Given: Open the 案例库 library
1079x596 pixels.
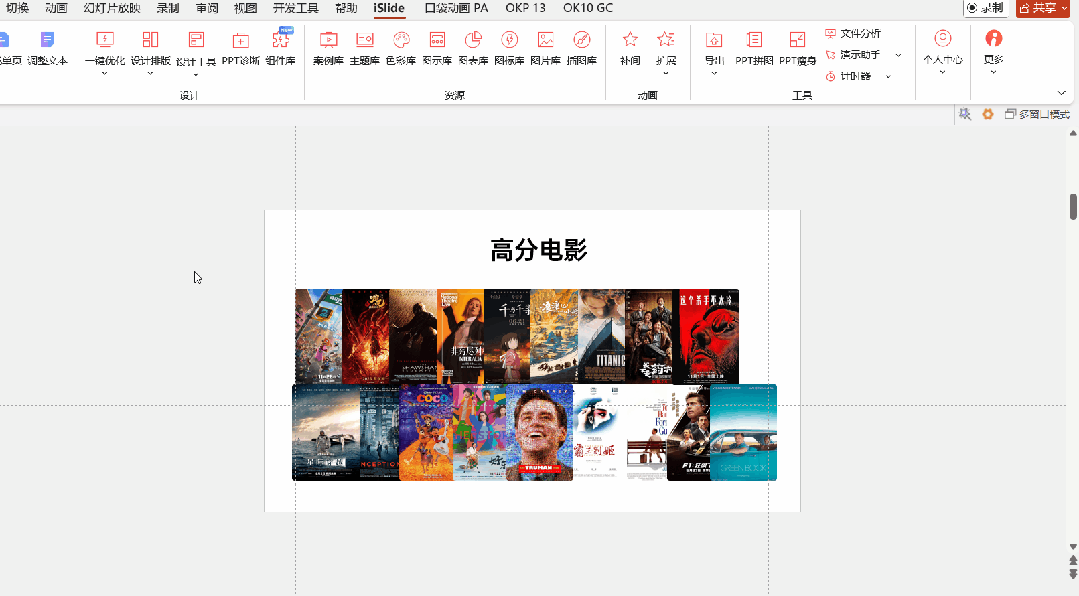Looking at the screenshot, I should coord(328,48).
